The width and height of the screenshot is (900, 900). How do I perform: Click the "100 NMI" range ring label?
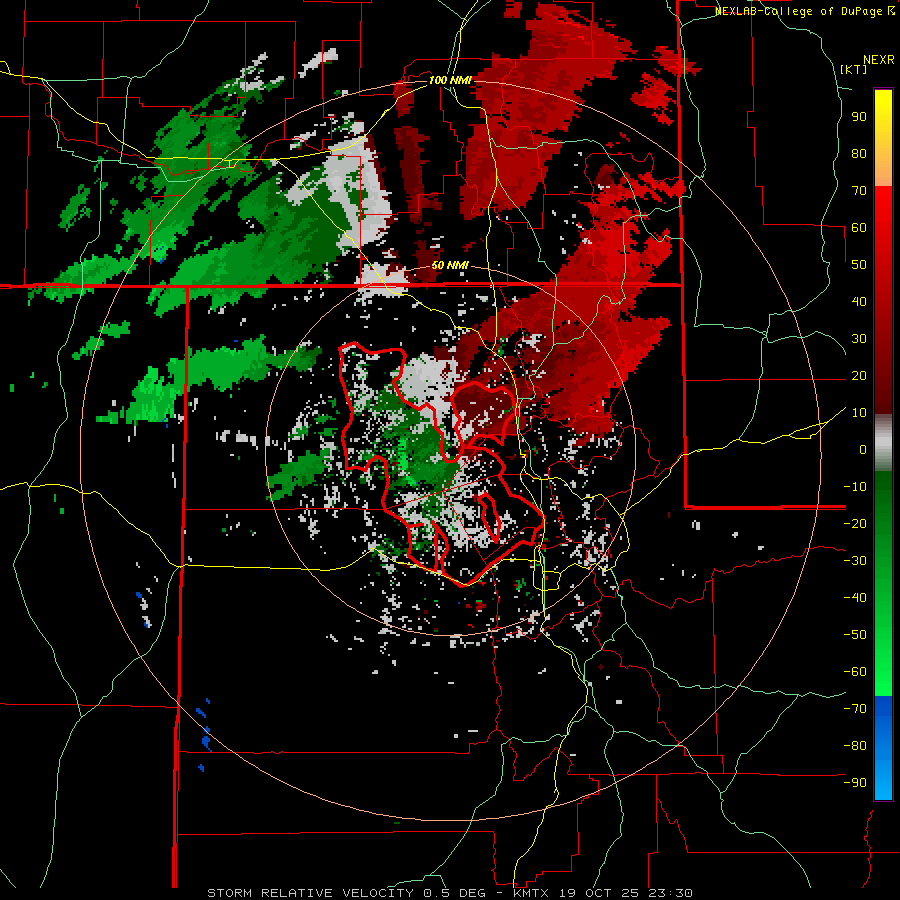click(450, 80)
